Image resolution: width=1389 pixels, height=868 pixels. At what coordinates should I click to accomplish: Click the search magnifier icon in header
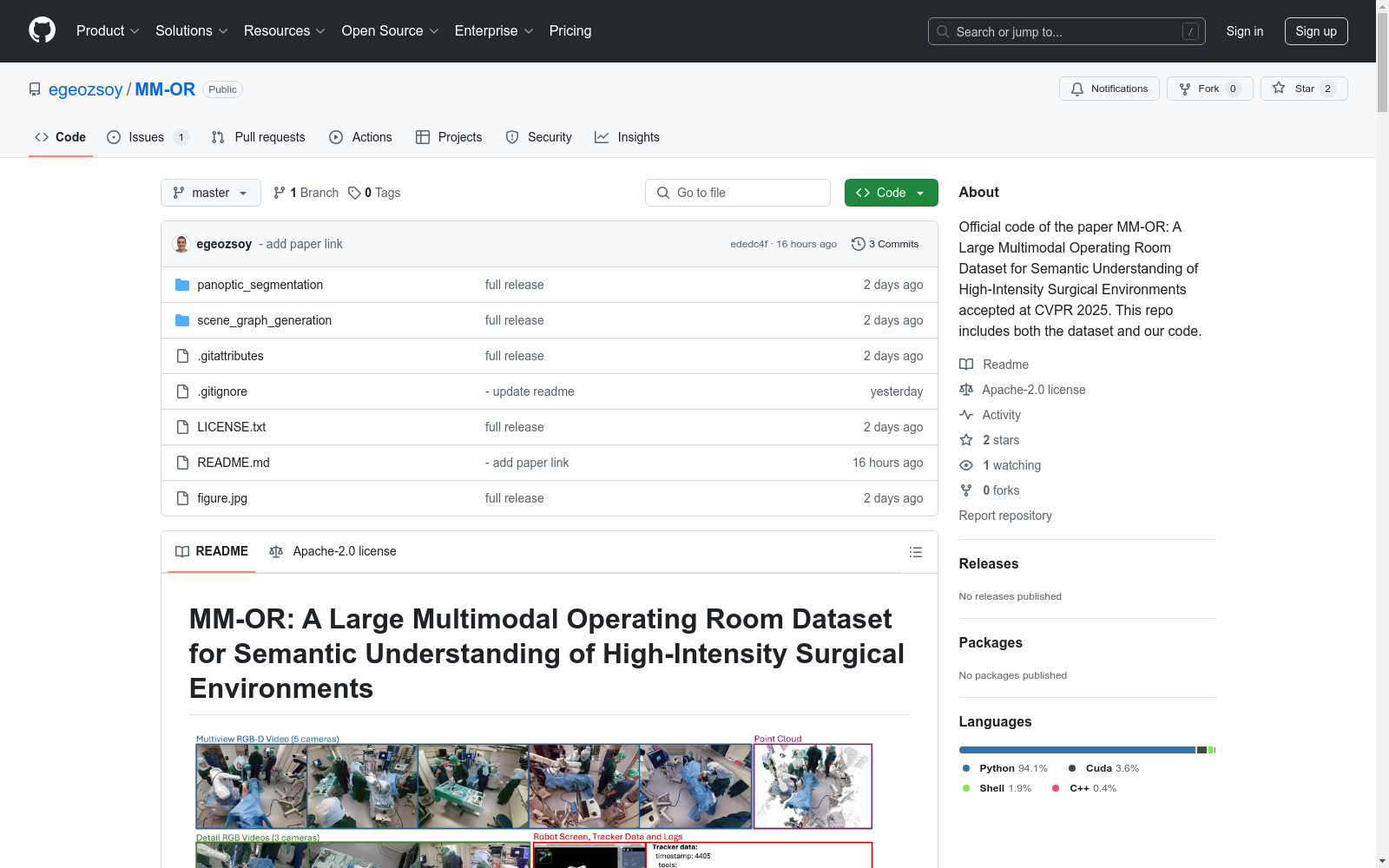(x=943, y=31)
